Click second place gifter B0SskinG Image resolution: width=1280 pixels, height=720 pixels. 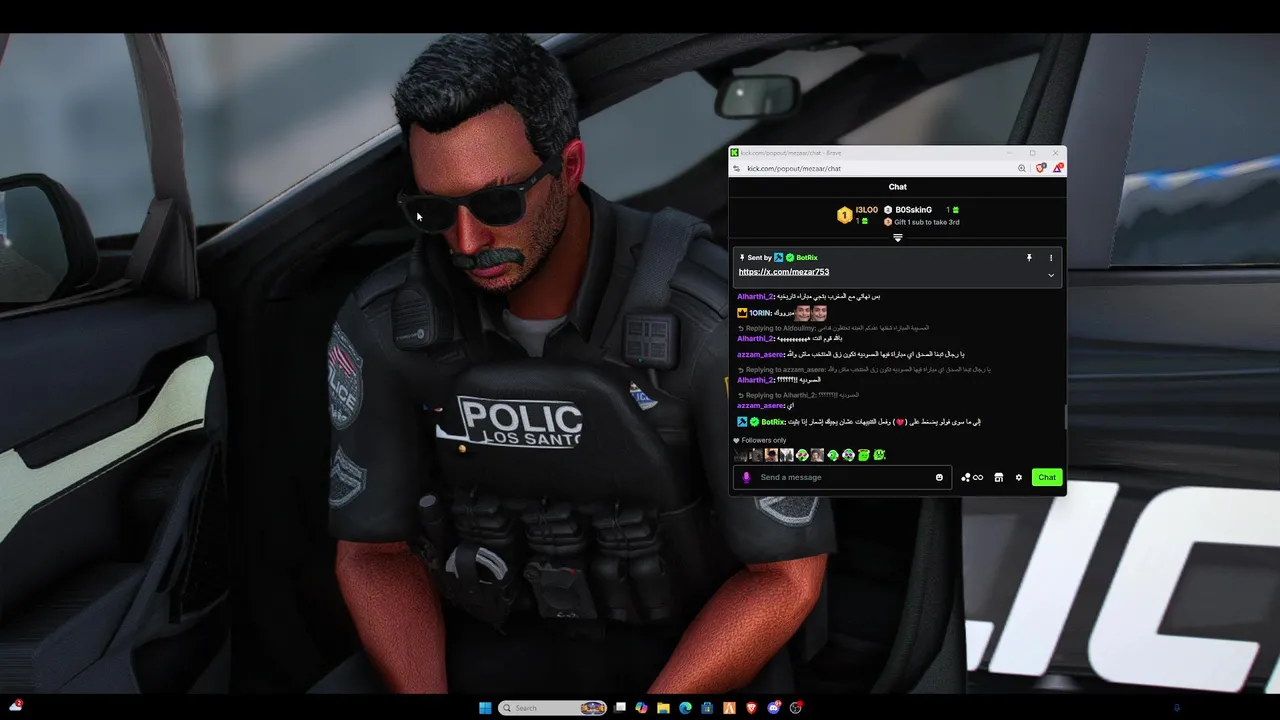(914, 210)
